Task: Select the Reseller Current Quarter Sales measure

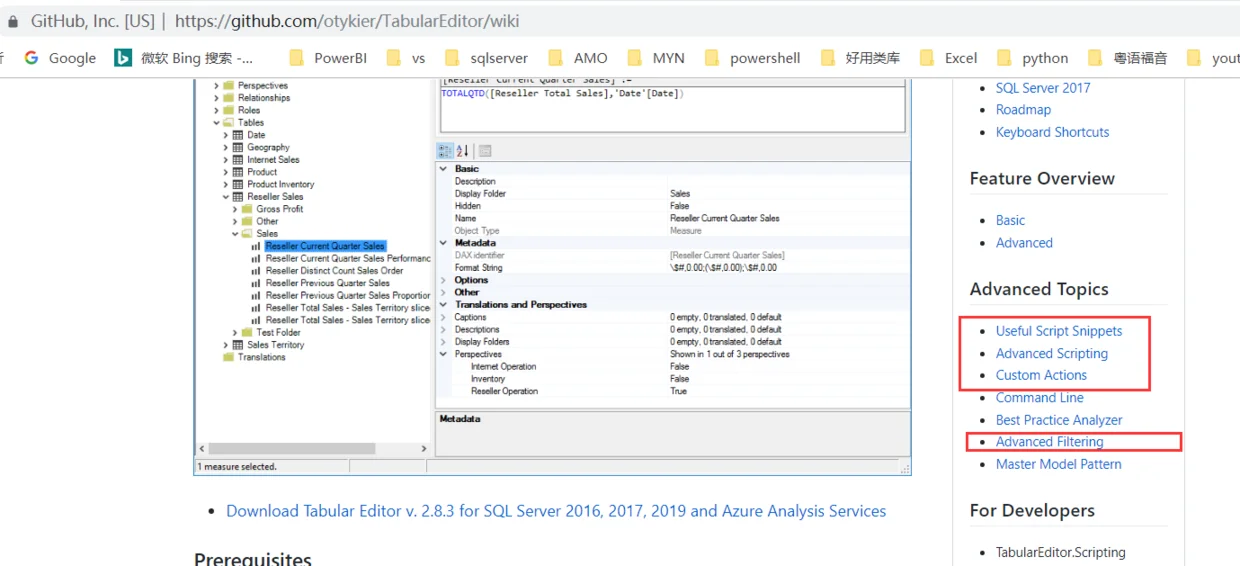Action: (x=325, y=246)
